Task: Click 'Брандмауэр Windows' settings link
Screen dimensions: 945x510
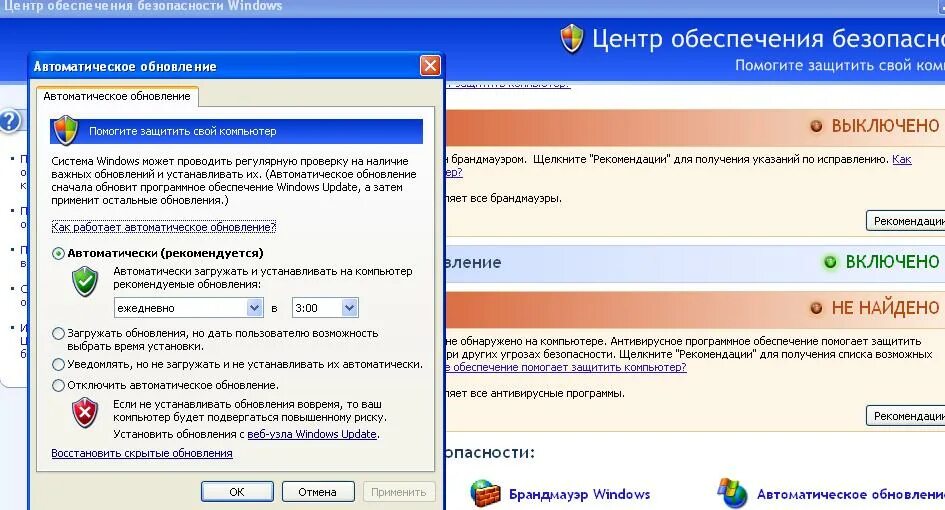Action: (579, 494)
